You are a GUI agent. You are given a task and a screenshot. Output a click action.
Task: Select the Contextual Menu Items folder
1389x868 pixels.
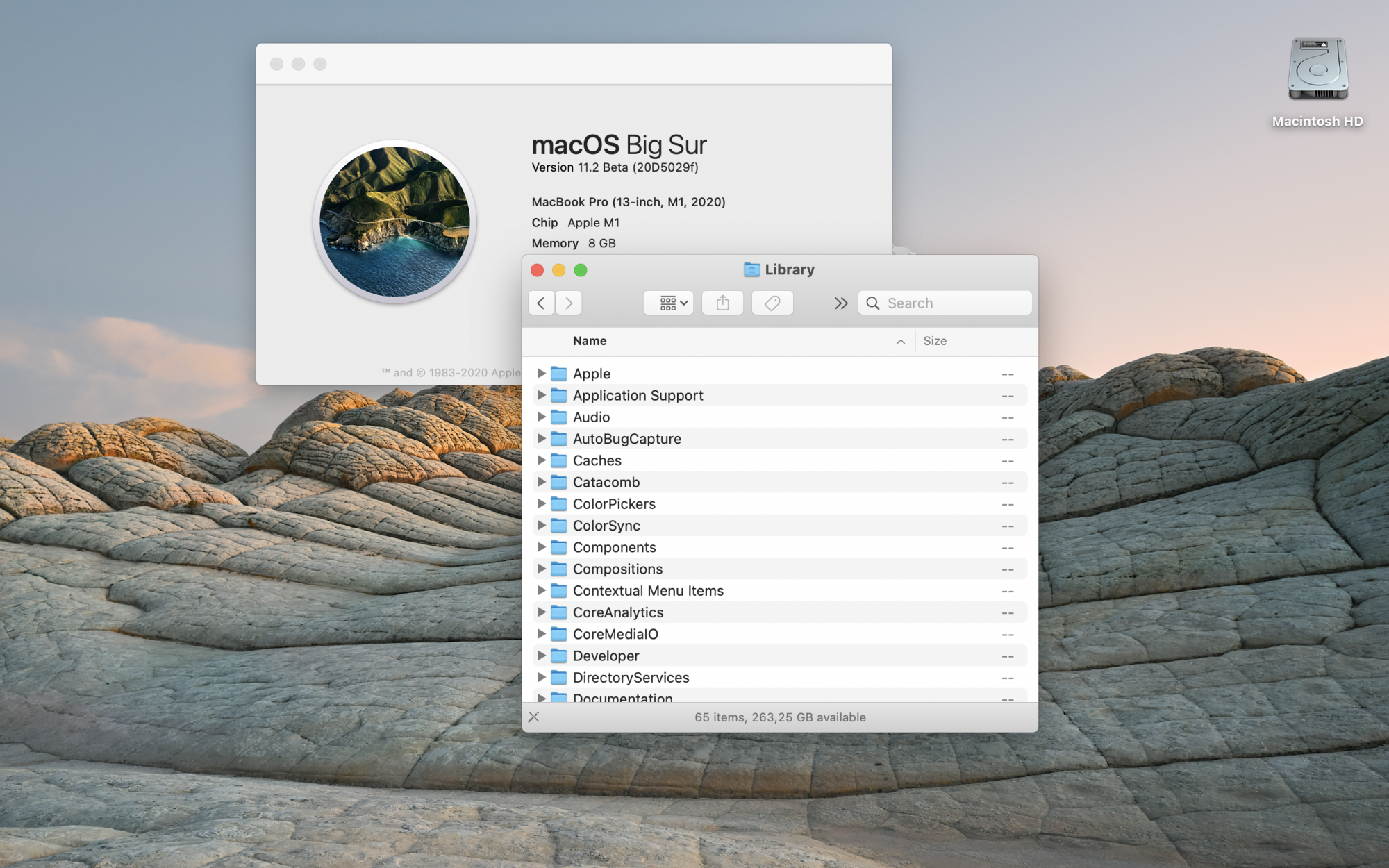point(648,591)
